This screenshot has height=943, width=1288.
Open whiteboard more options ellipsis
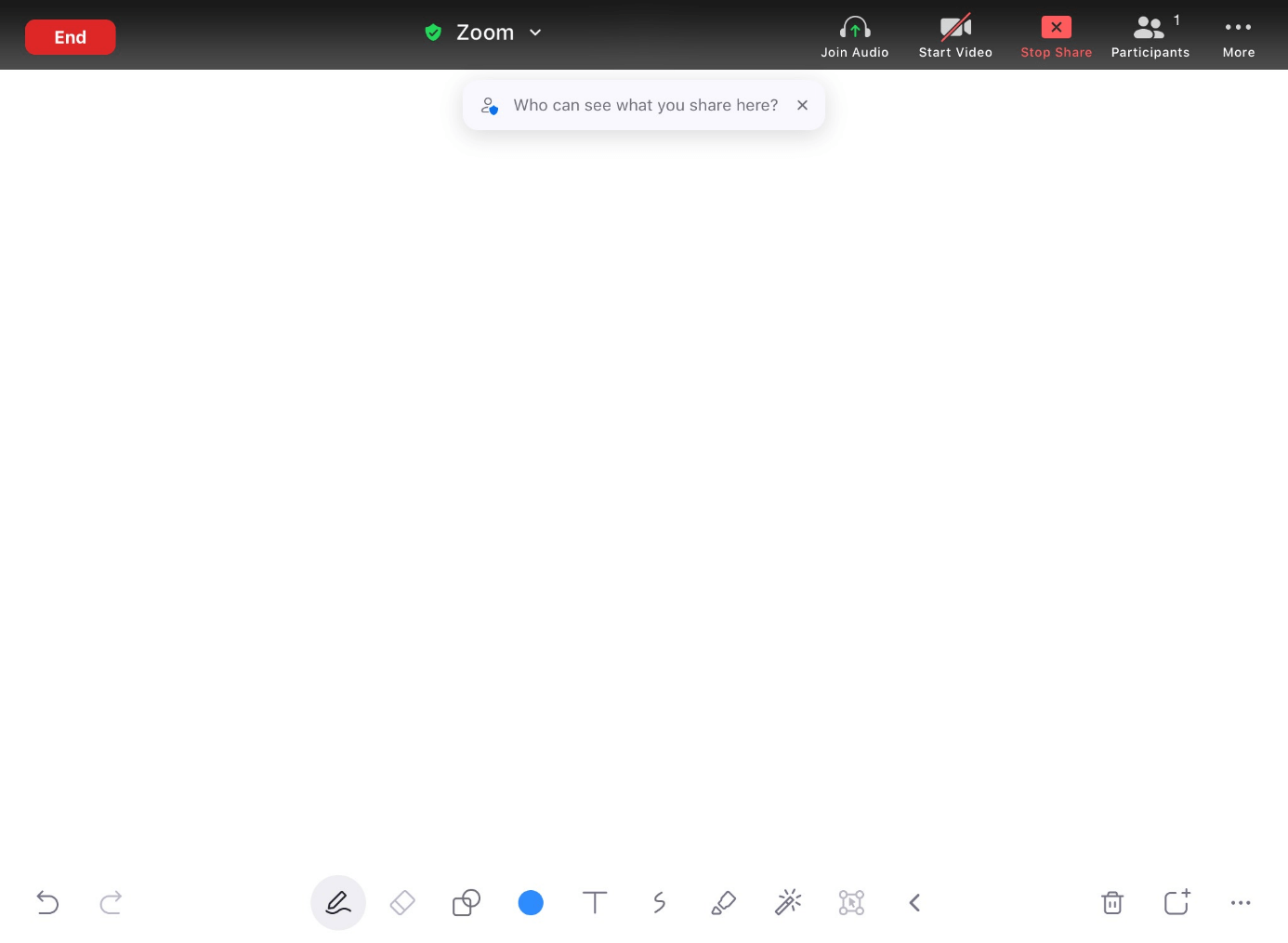[1240, 902]
